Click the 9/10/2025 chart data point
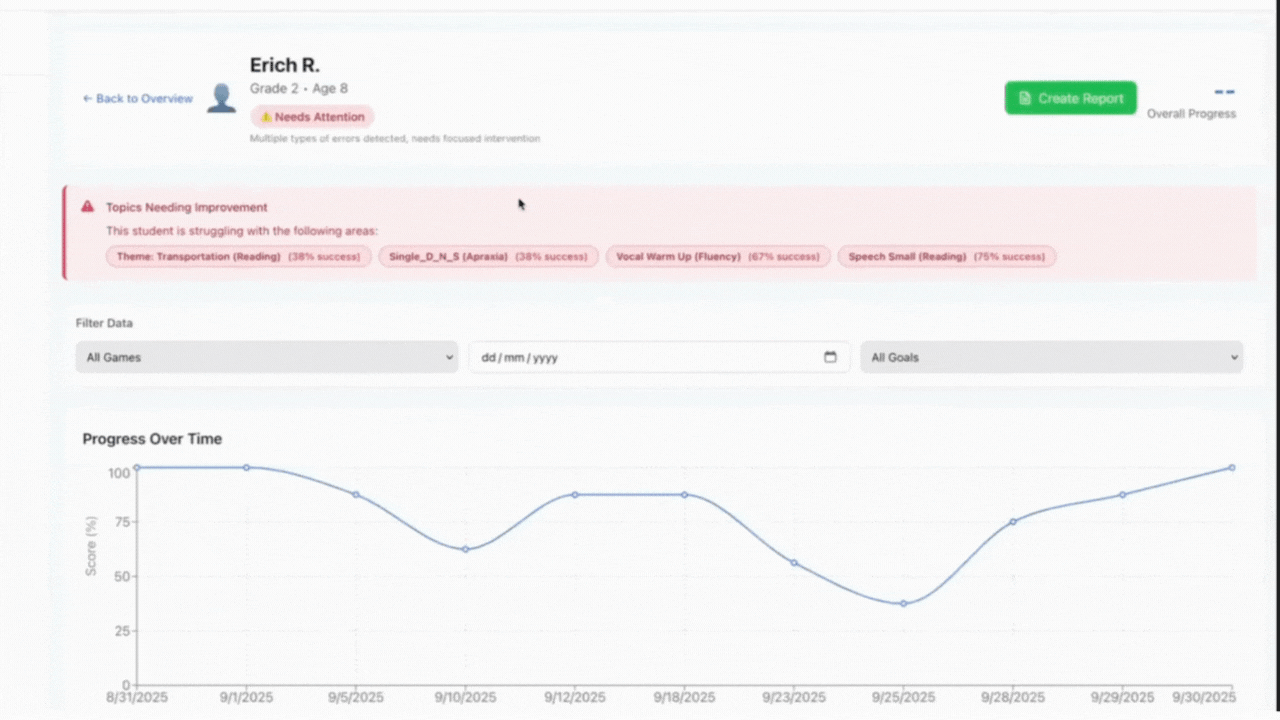This screenshot has height=720, width=1280. click(465, 549)
